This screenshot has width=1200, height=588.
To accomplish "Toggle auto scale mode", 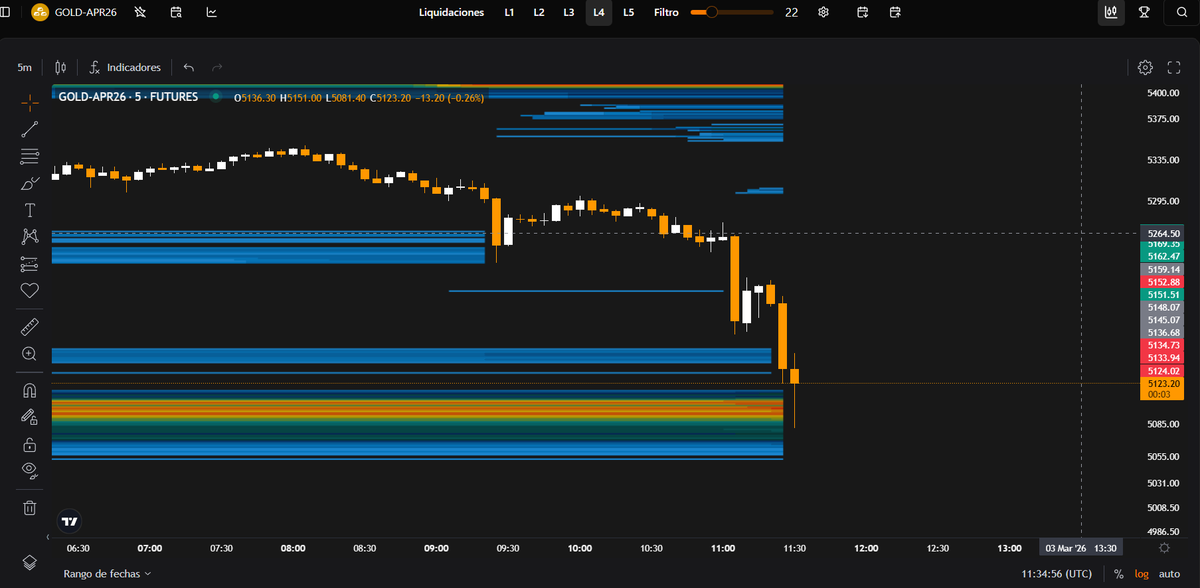I will tap(1169, 574).
